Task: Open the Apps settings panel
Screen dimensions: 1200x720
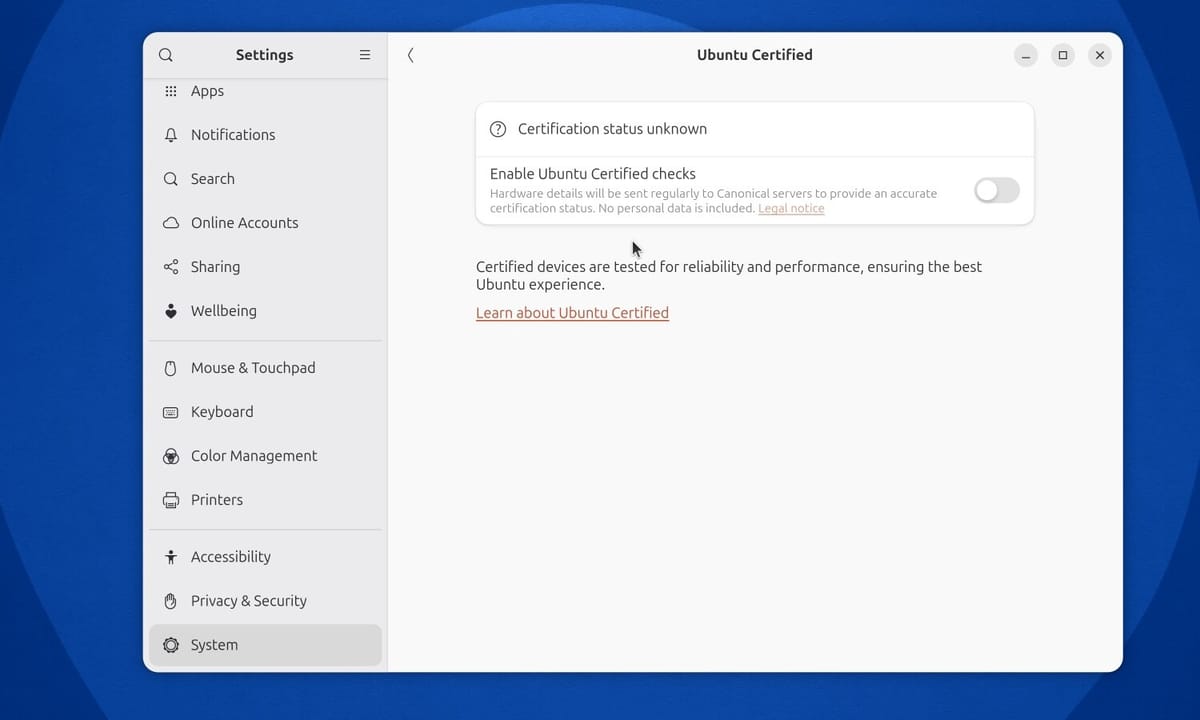Action: point(265,91)
